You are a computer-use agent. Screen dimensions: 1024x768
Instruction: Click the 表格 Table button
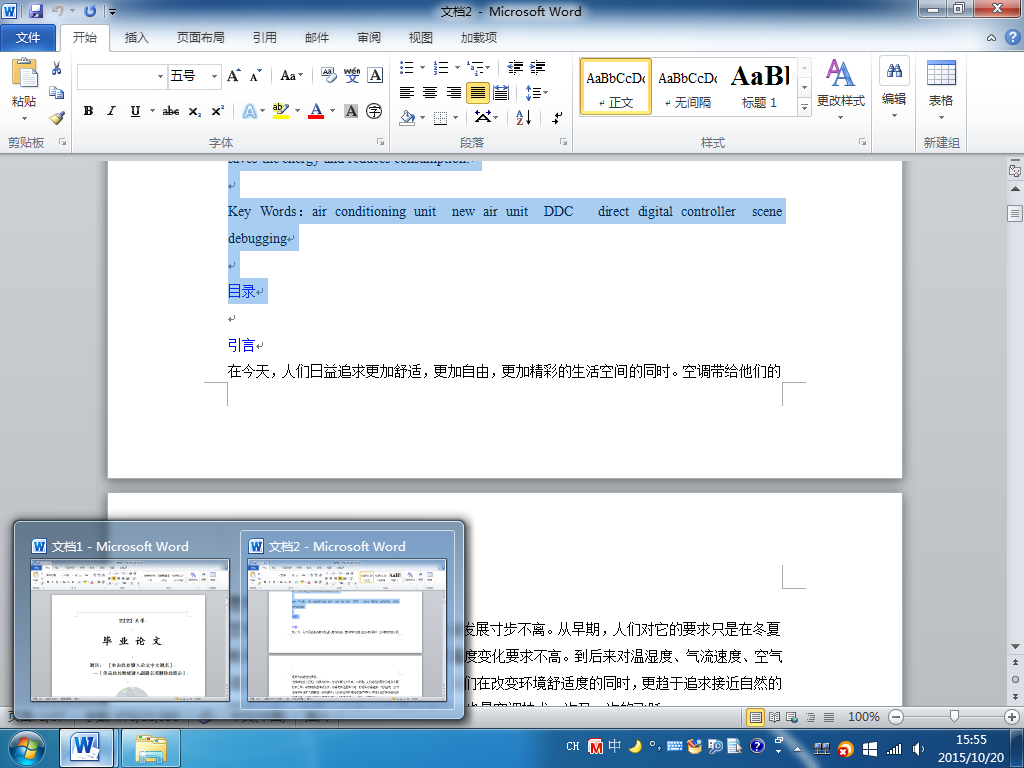(941, 89)
